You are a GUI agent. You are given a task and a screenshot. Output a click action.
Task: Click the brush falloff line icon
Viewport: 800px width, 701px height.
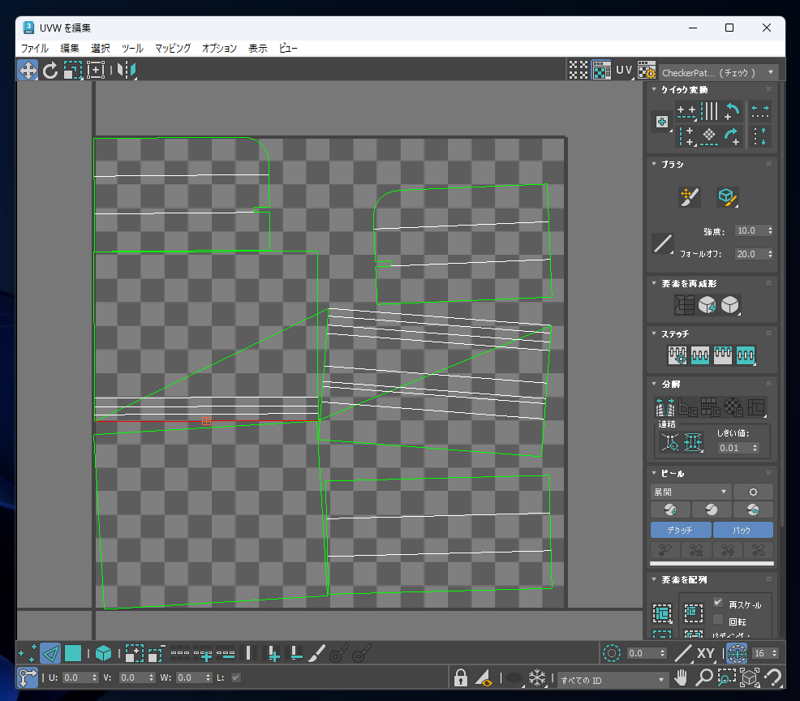[x=663, y=243]
